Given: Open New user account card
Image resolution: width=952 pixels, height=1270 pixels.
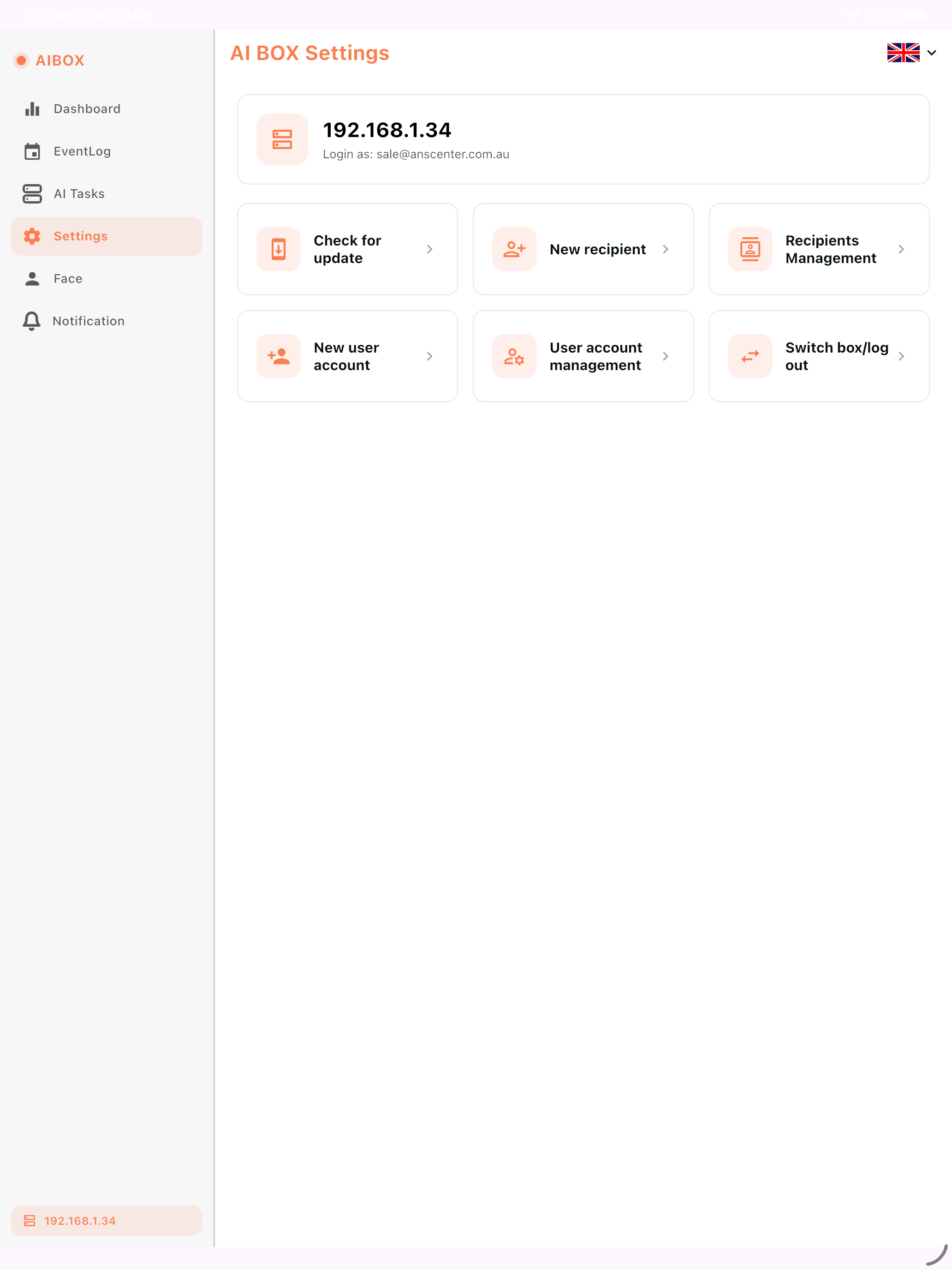Looking at the screenshot, I should [348, 356].
